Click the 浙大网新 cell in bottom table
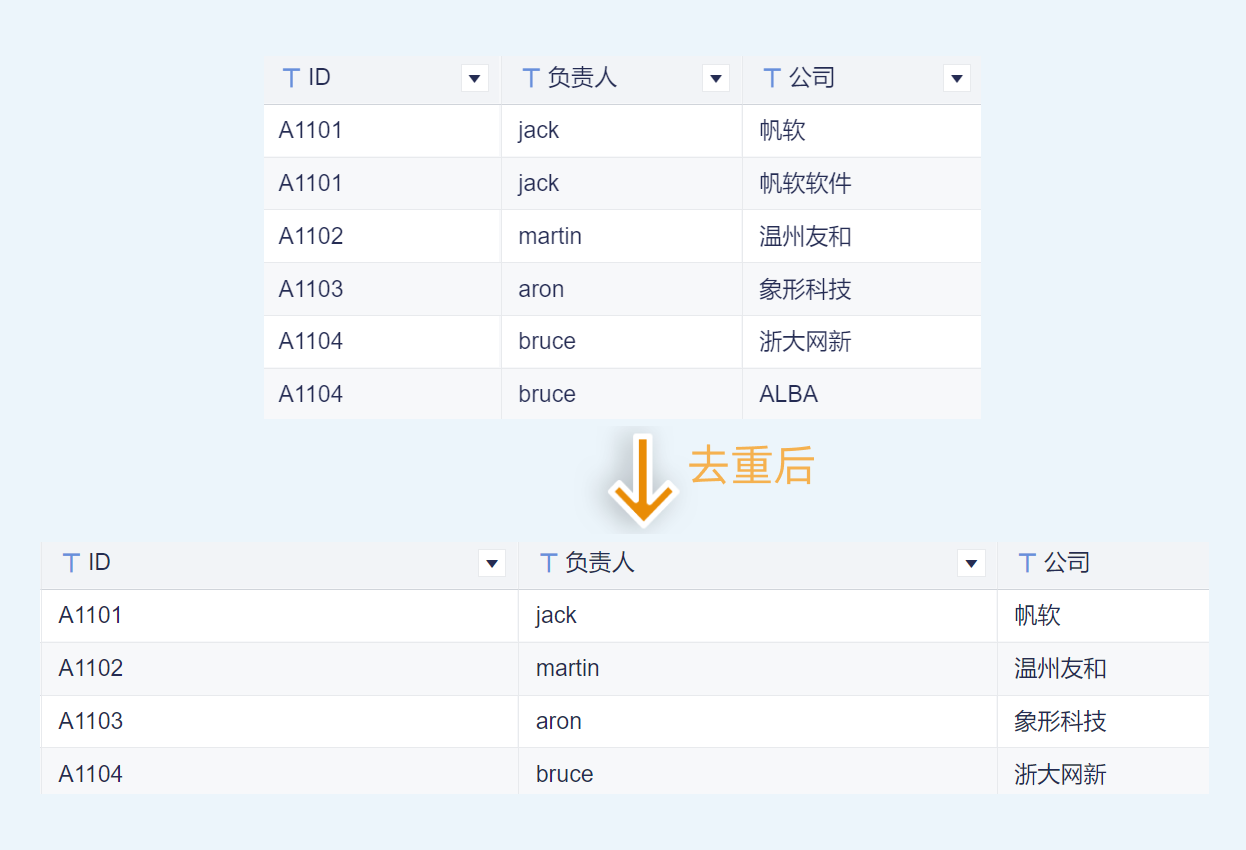 pyautogui.click(x=1060, y=774)
